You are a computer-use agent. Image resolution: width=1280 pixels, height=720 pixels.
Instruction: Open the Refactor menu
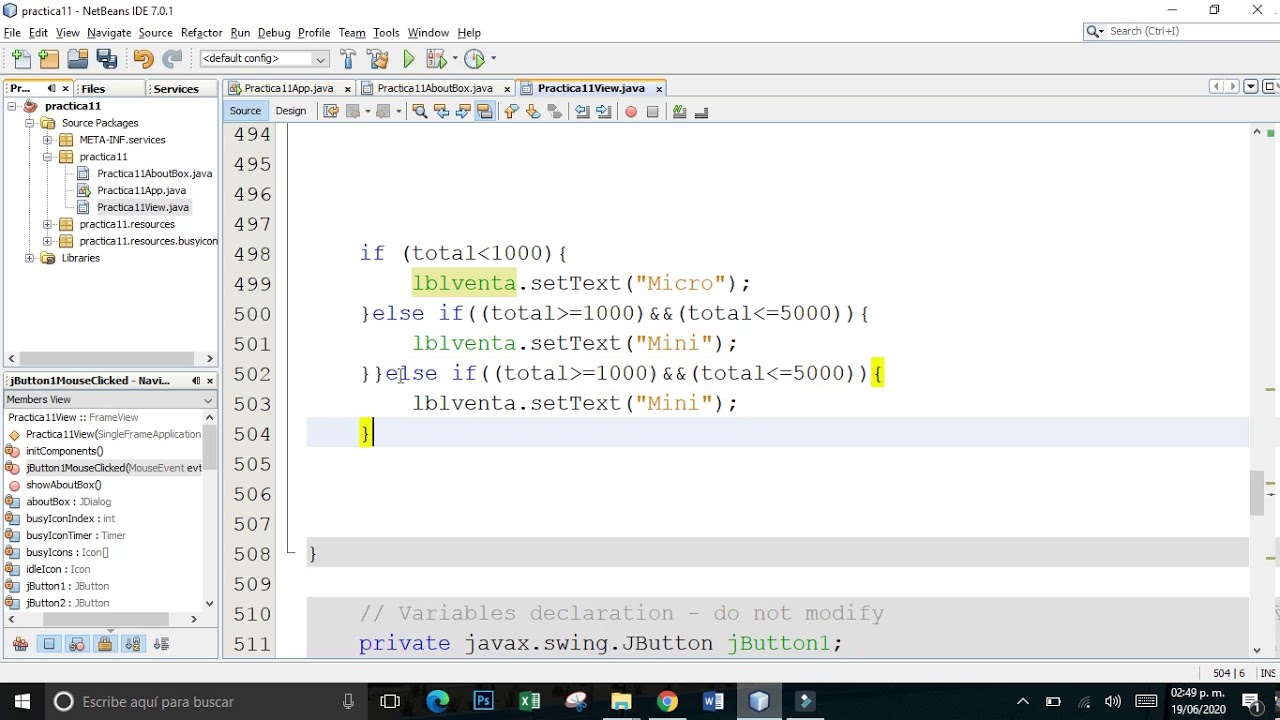click(201, 32)
